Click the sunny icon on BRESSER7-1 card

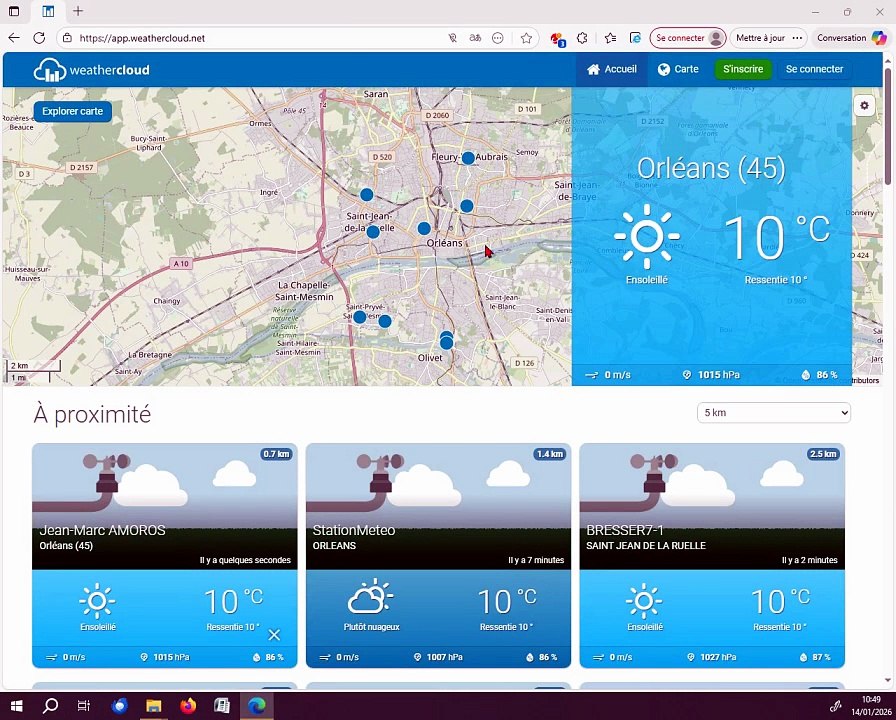coord(644,601)
